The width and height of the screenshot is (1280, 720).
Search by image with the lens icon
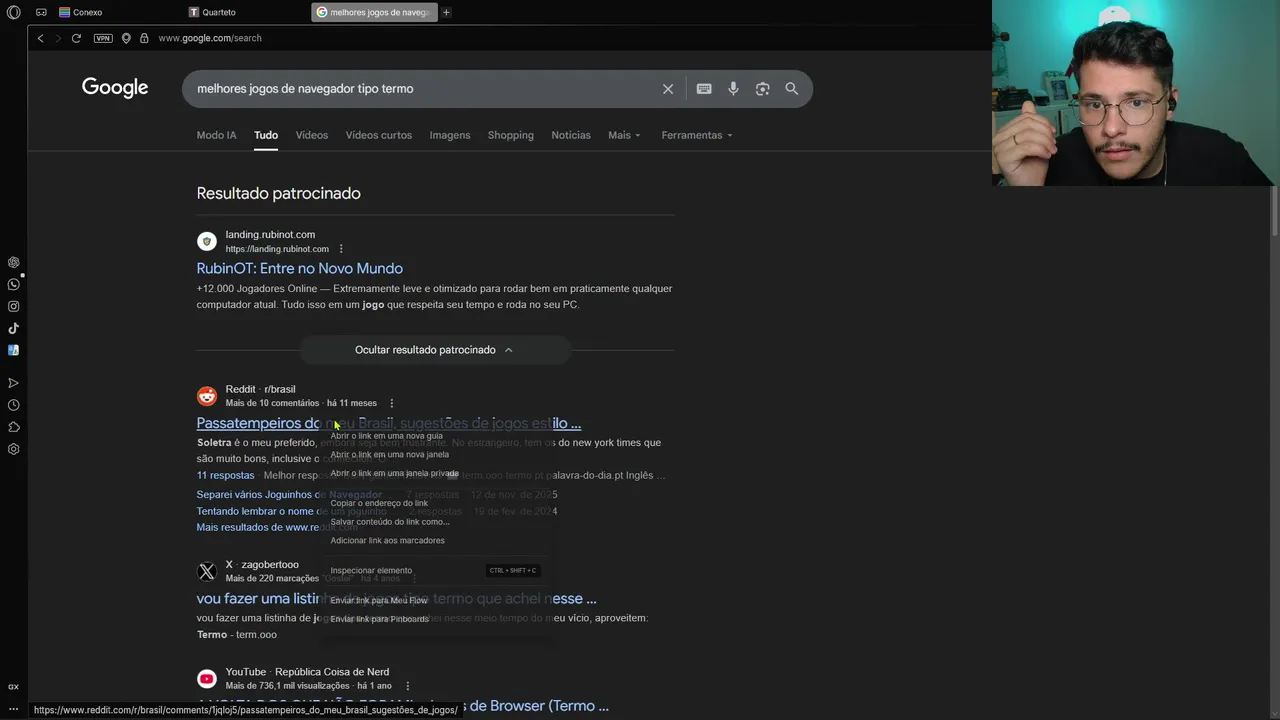tap(762, 89)
